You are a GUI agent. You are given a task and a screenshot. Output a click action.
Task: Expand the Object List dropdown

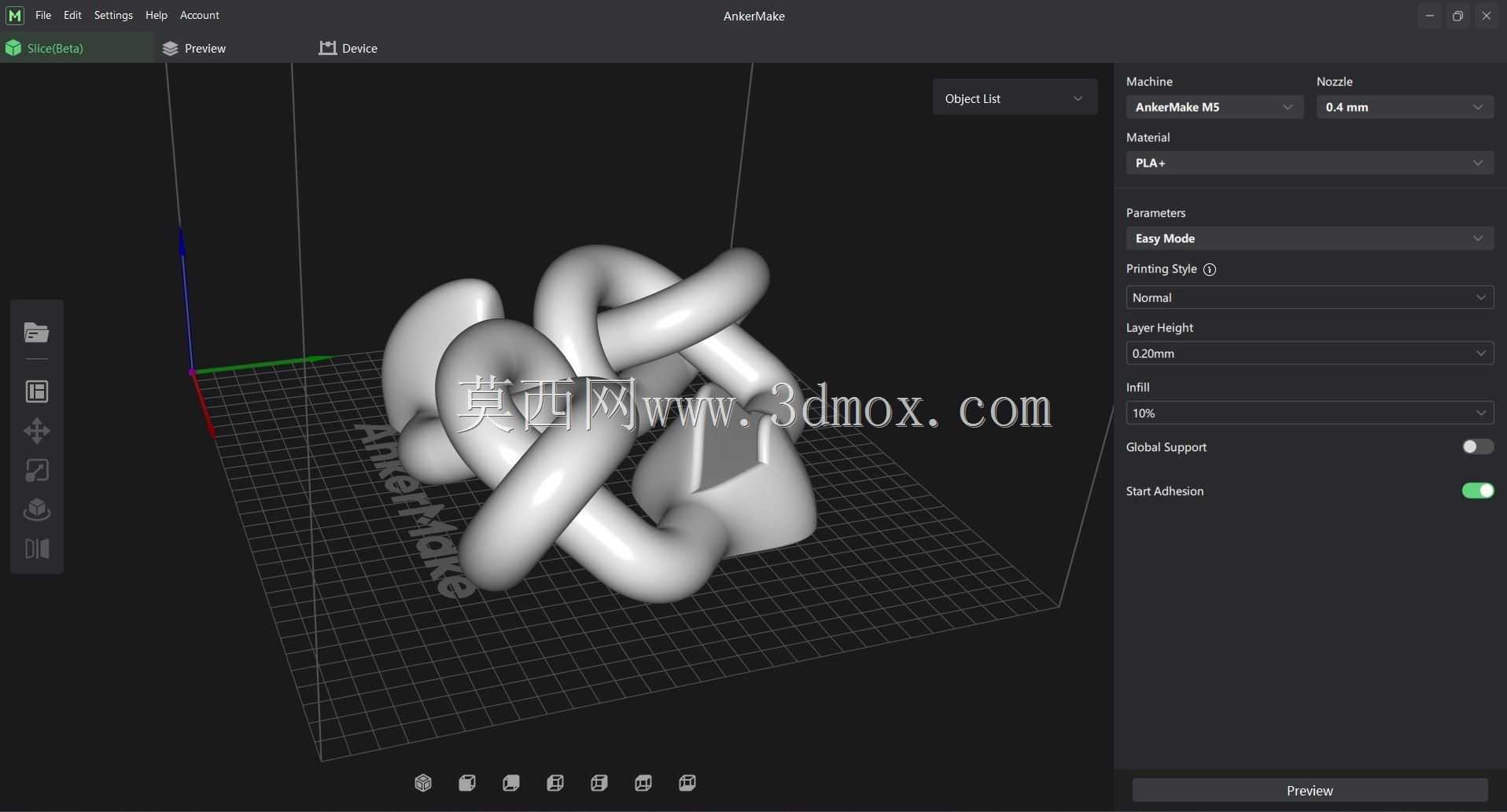(1015, 98)
